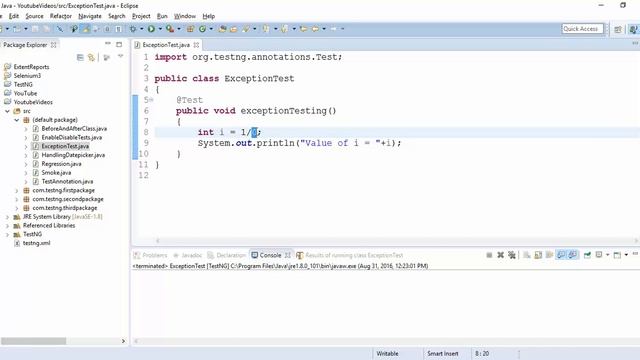640x360 pixels.
Task: Collapse the (default package) node
Action: coord(17,120)
